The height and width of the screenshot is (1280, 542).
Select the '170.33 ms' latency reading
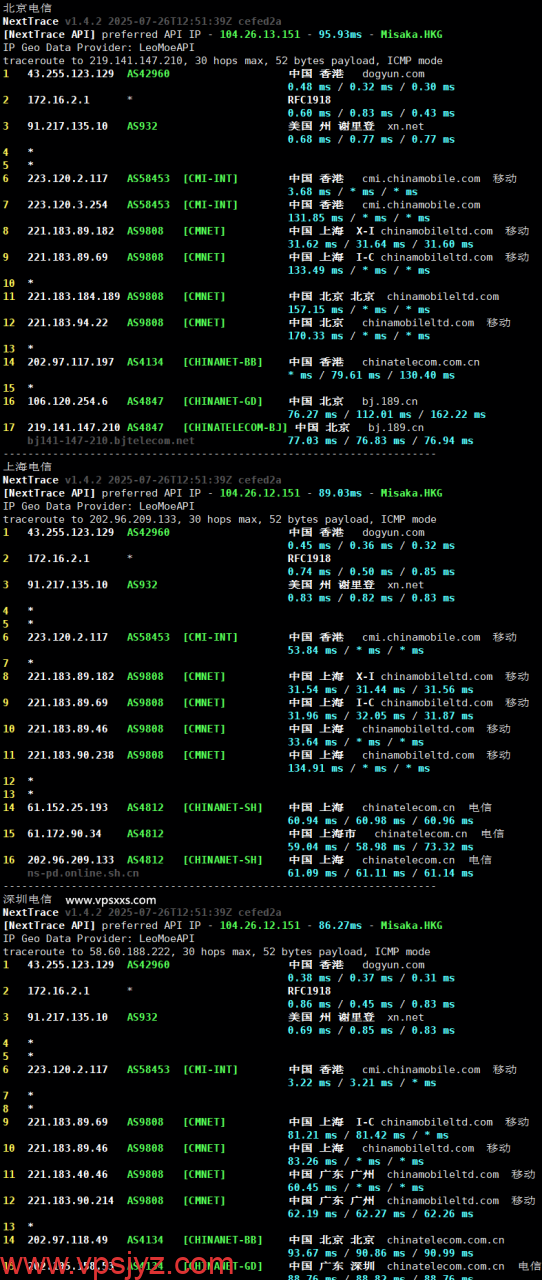click(x=313, y=336)
